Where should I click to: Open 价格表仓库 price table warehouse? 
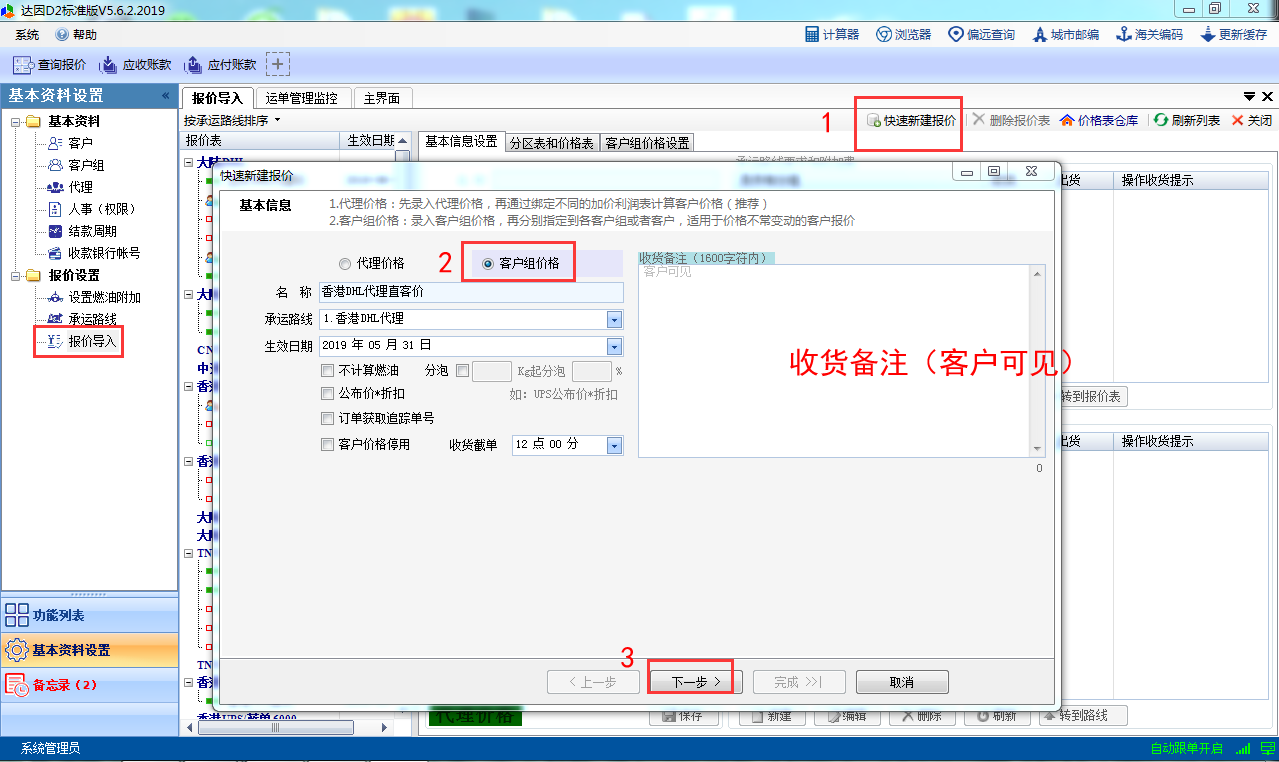coord(1098,120)
